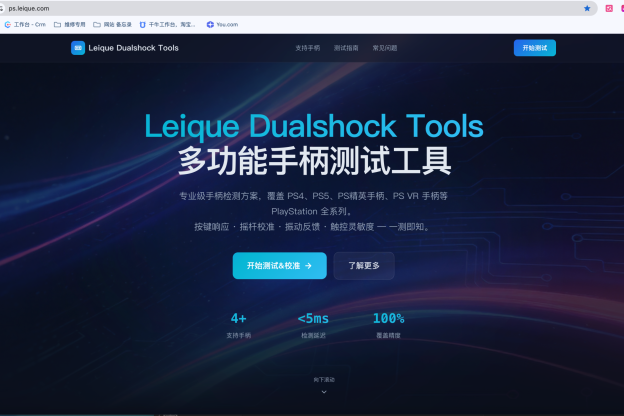
Task: Click the 4+ stat value
Action: [x=238, y=318]
